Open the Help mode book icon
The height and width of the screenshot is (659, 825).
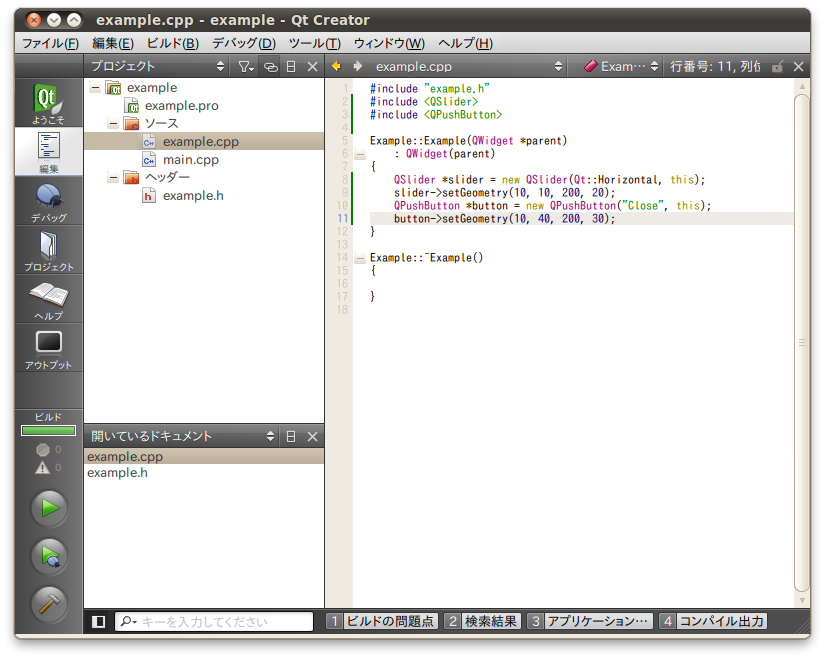coord(48,299)
